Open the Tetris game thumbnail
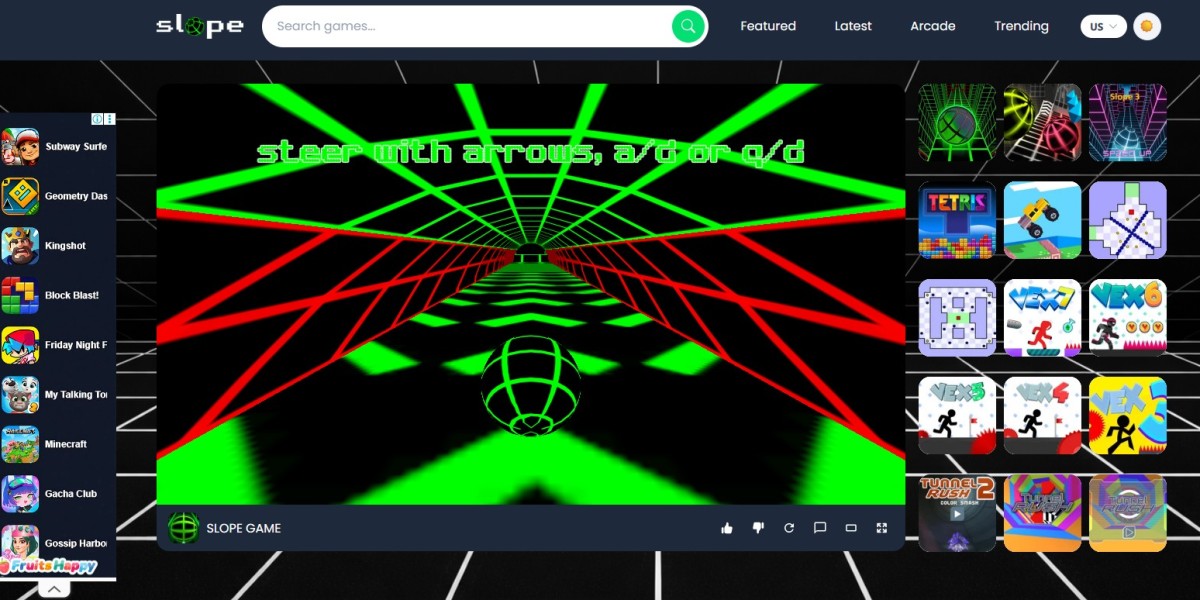The image size is (1200, 600). 957,220
